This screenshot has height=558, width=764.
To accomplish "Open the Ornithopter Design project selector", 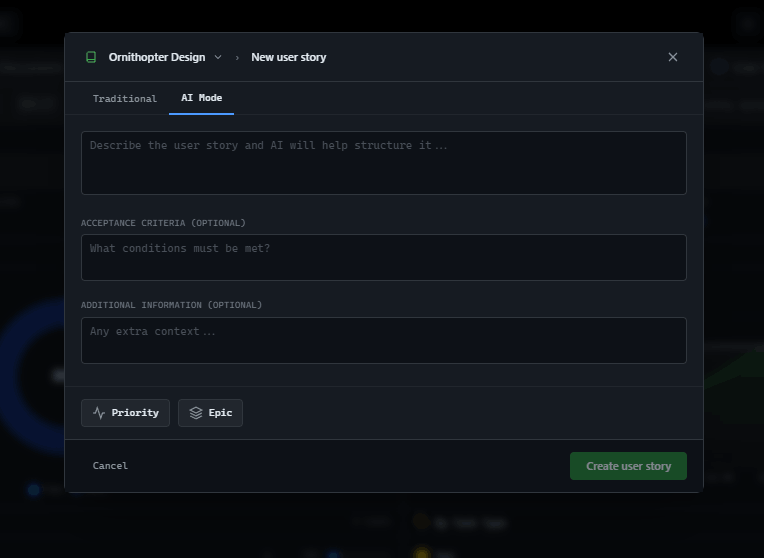I will [x=157, y=57].
